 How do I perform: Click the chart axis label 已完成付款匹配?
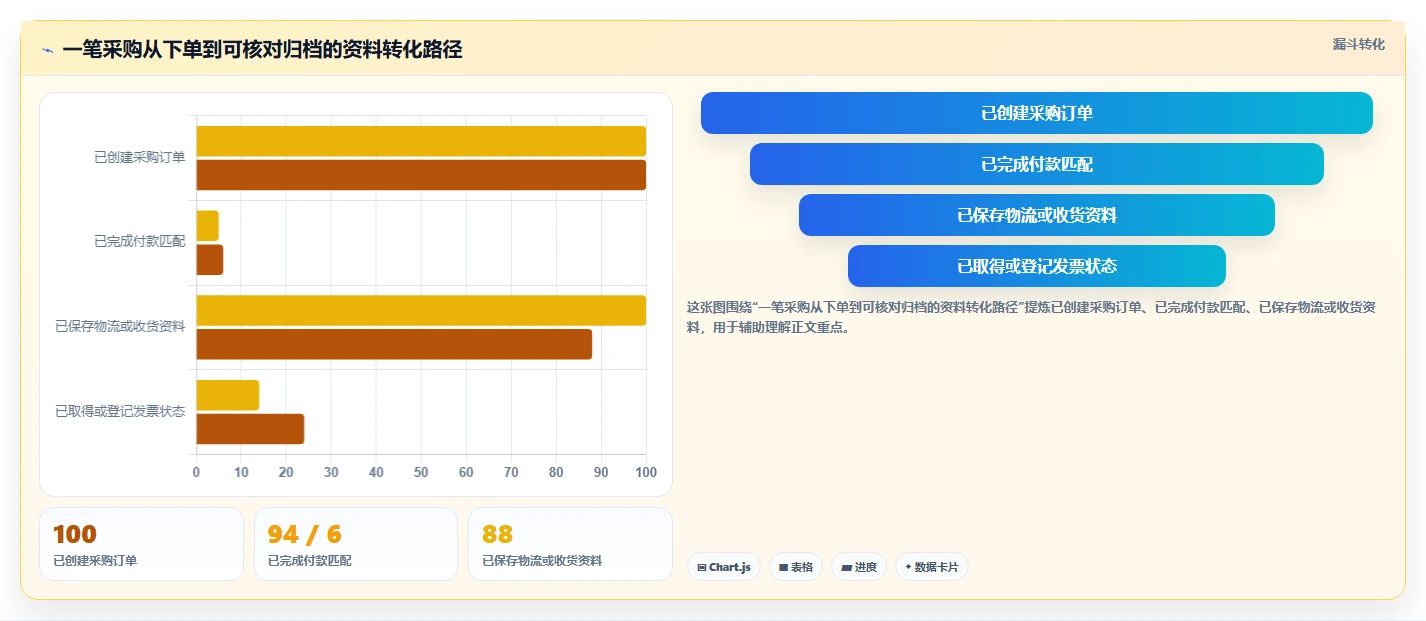(140, 241)
